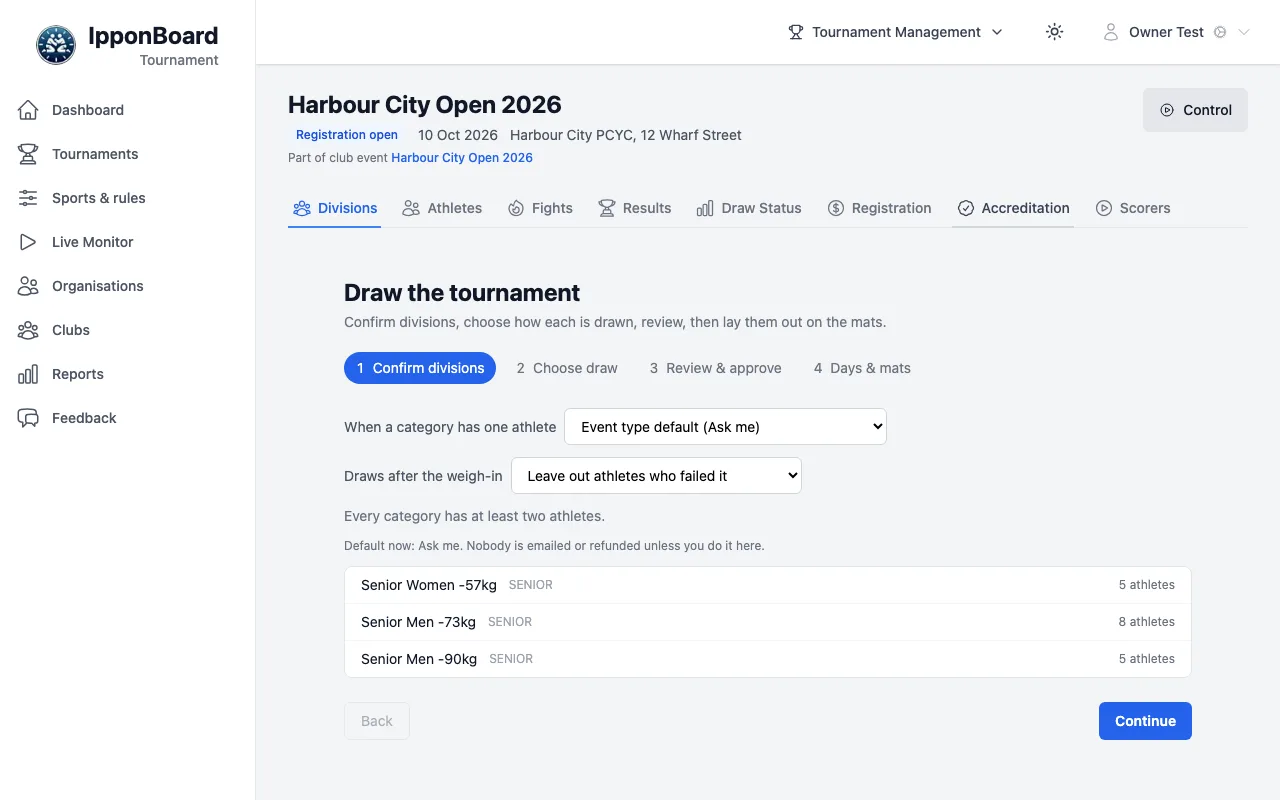Go to step 2 Choose draw

567,368
